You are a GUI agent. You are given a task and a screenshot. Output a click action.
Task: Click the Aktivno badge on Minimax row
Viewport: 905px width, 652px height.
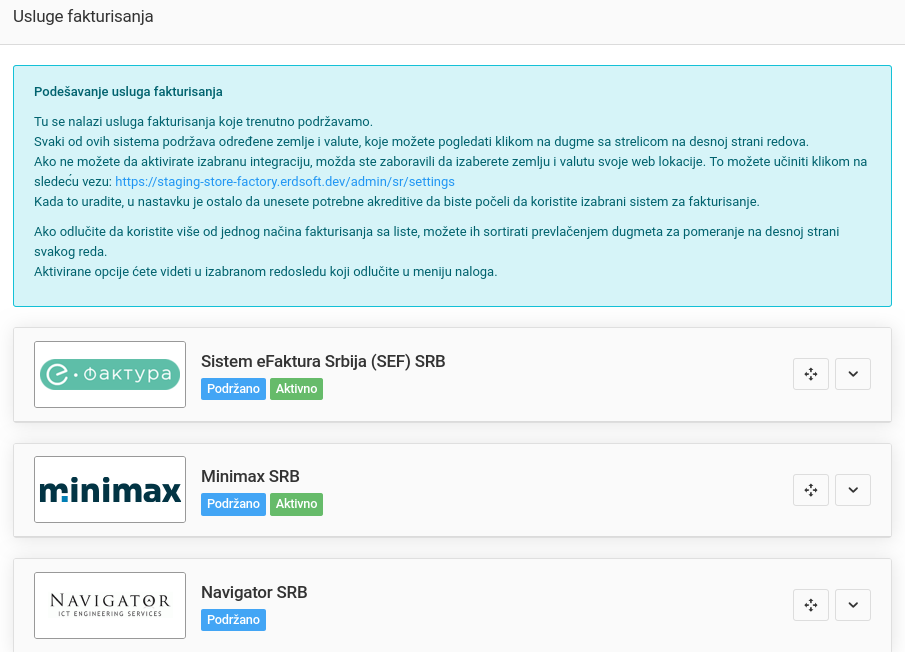[x=296, y=505]
